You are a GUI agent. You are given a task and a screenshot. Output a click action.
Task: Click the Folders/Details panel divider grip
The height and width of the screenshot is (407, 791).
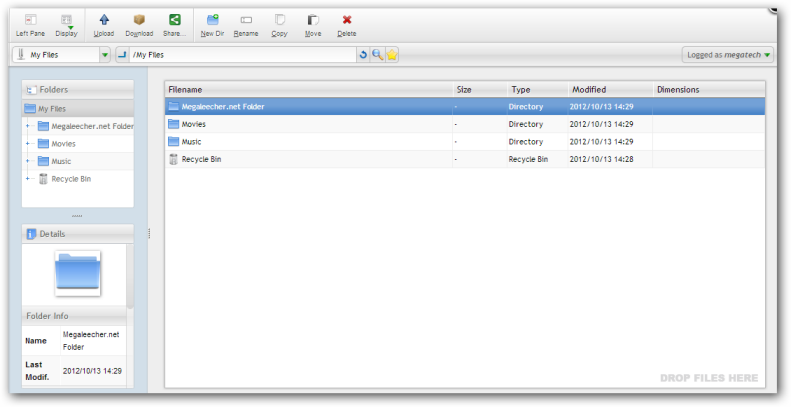(77, 216)
